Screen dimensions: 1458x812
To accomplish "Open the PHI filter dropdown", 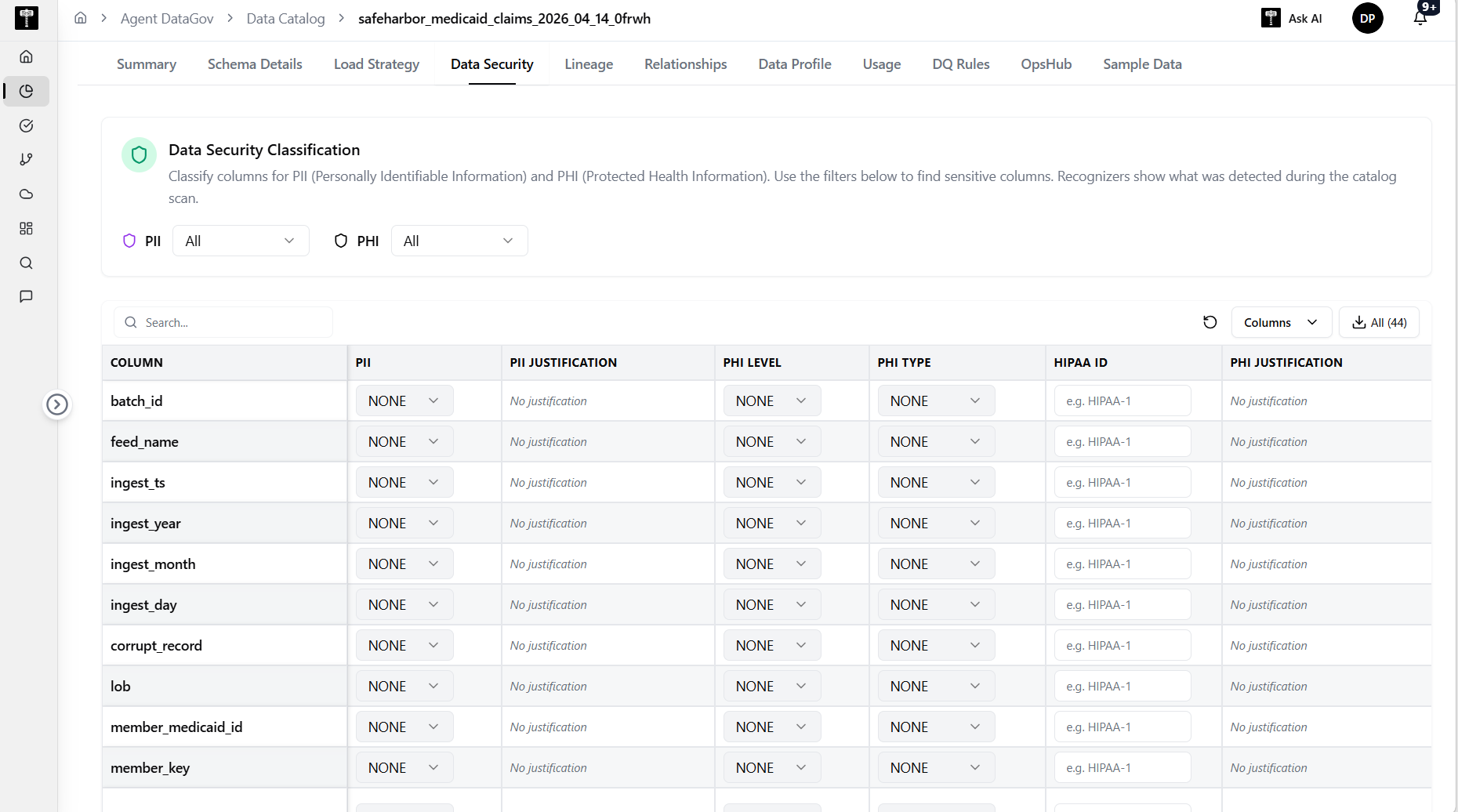I will 459,241.
